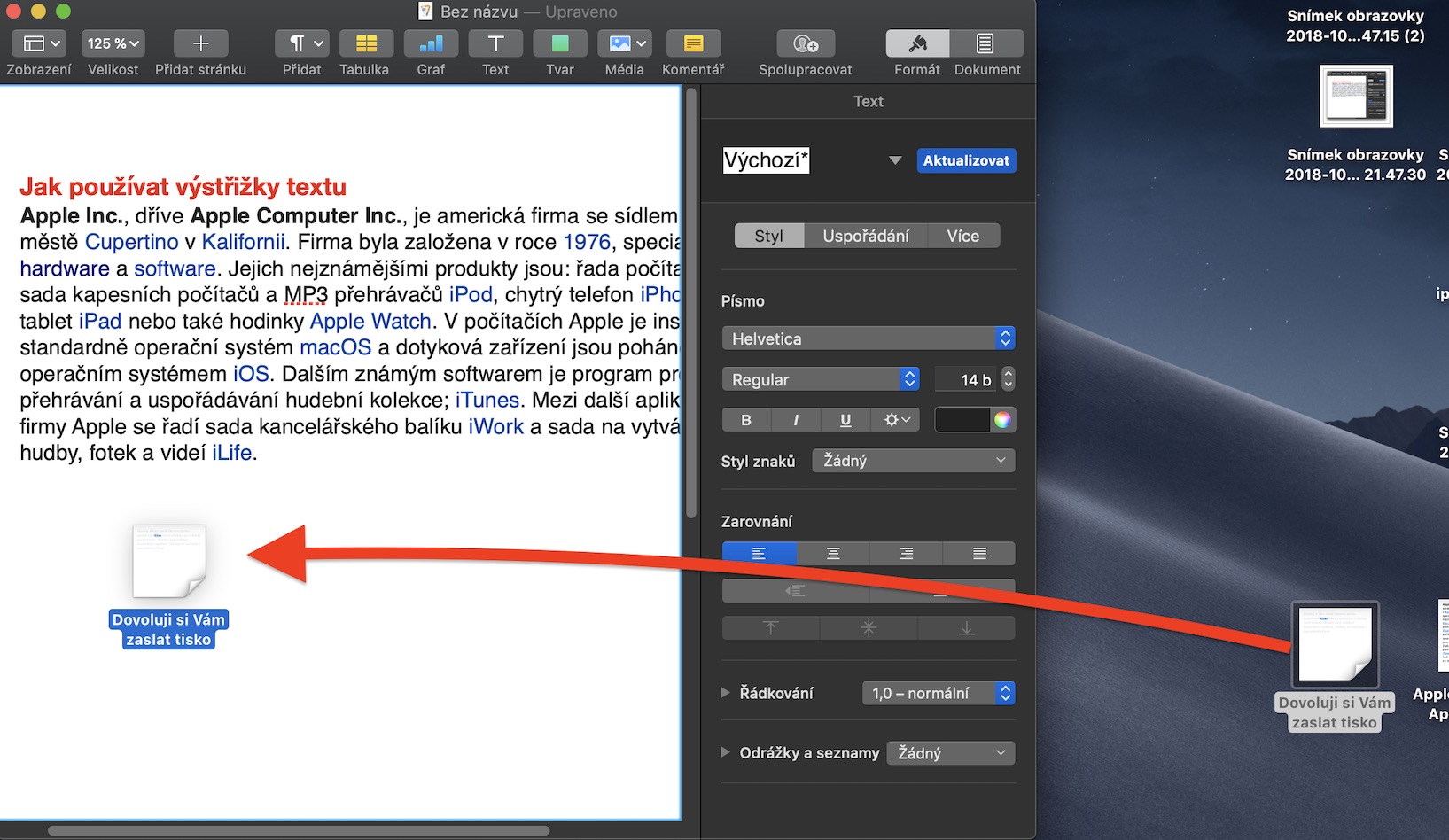Image resolution: width=1449 pixels, height=840 pixels.
Task: Add a comment with Komentář icon
Action: click(693, 43)
